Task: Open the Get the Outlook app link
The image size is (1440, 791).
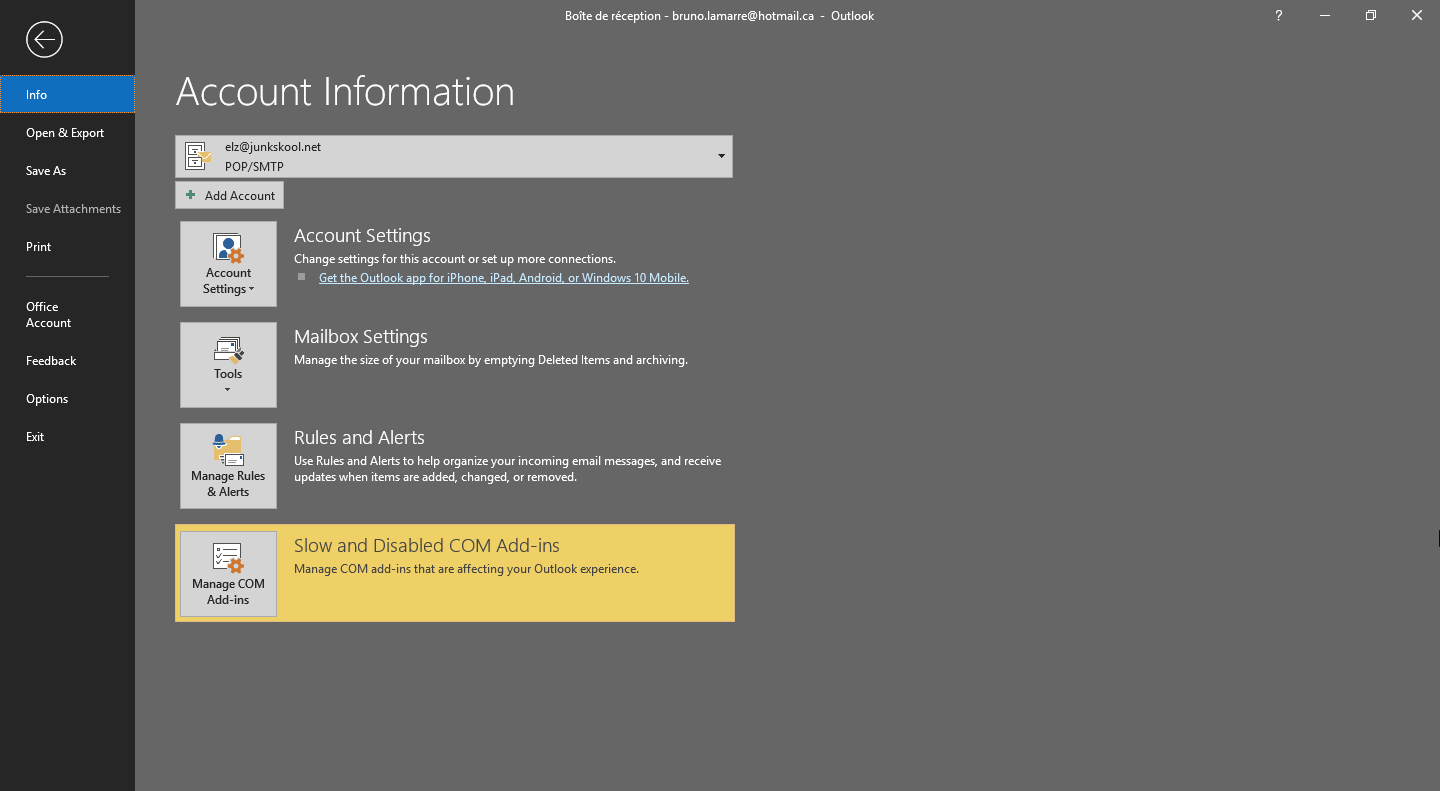Action: pyautogui.click(x=503, y=278)
